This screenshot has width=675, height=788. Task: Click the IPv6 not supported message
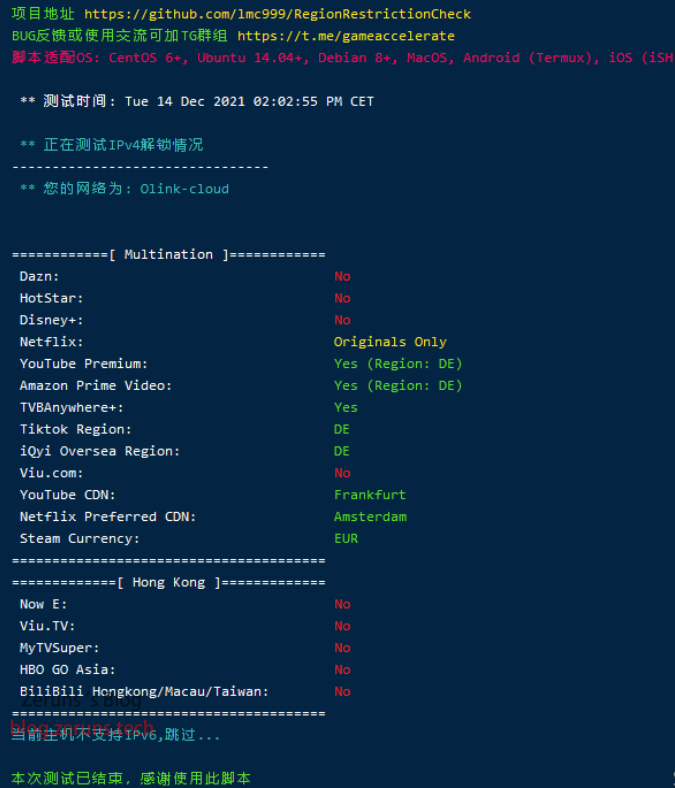[116, 735]
